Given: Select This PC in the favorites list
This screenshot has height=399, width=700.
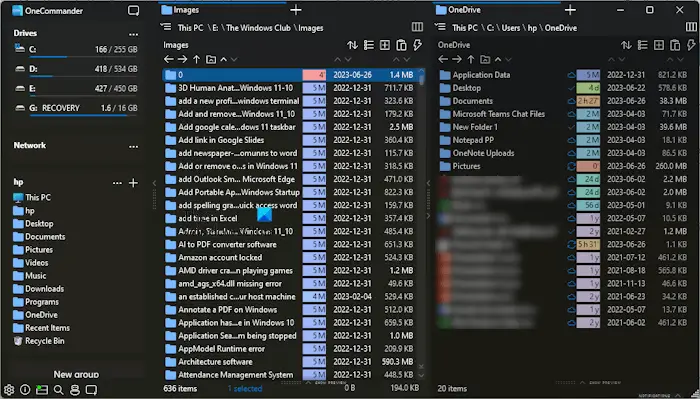Looking at the screenshot, I should point(32,197).
